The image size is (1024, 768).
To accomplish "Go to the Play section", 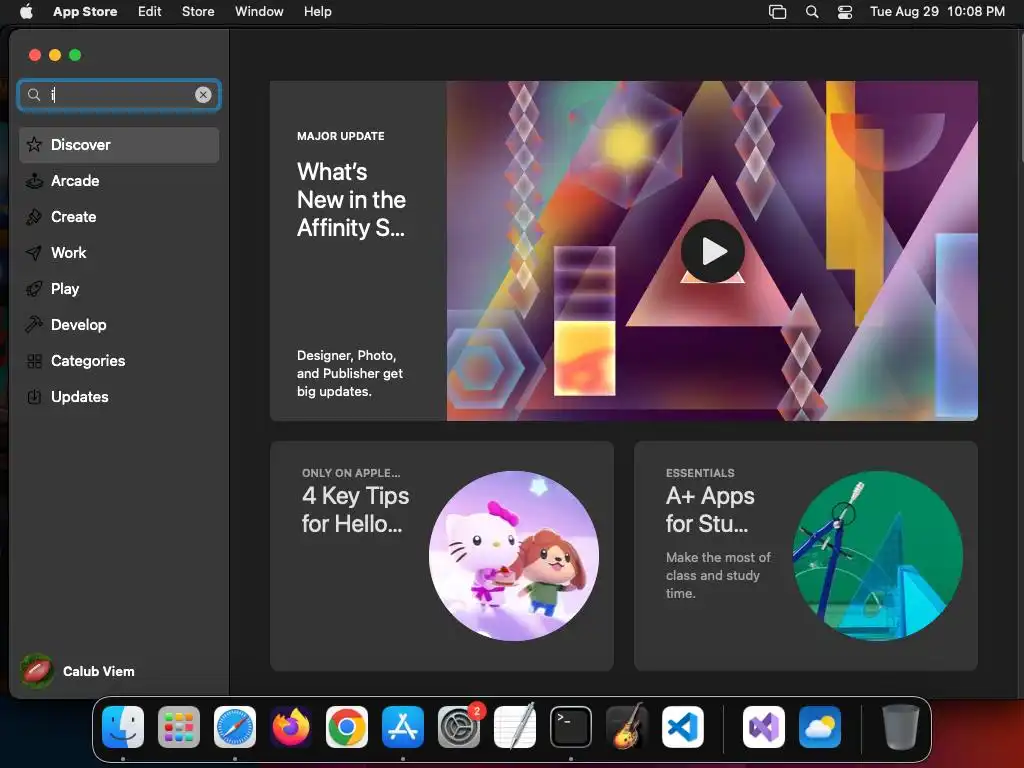I will (x=119, y=289).
